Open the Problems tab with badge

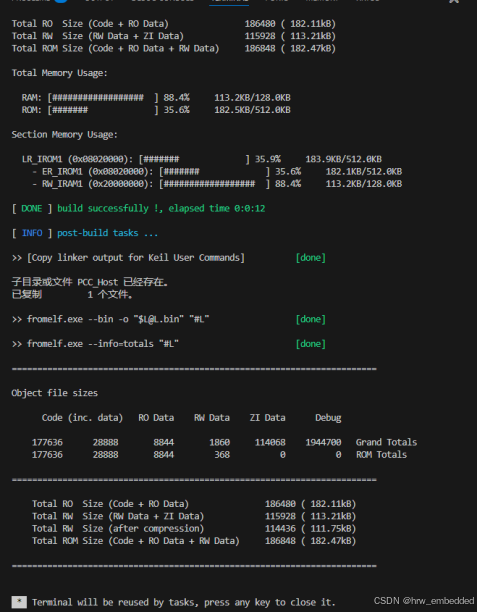tap(39, 1)
